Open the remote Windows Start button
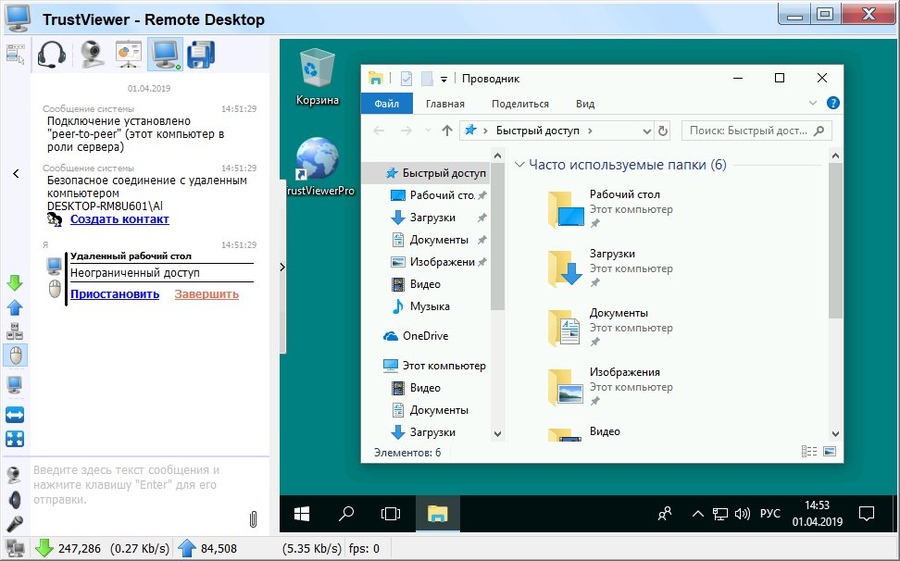 click(301, 513)
